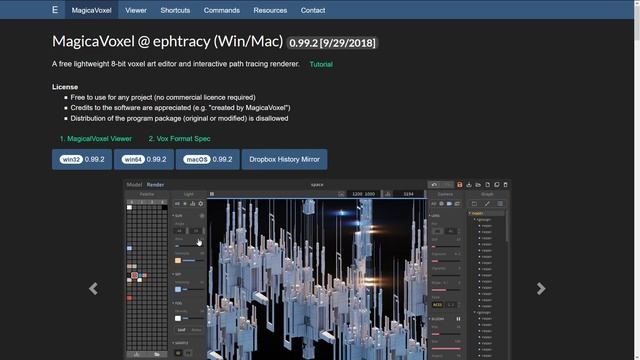The width and height of the screenshot is (640, 360).
Task: Click the lines icon at Camera row end
Action: [x=457, y=204]
